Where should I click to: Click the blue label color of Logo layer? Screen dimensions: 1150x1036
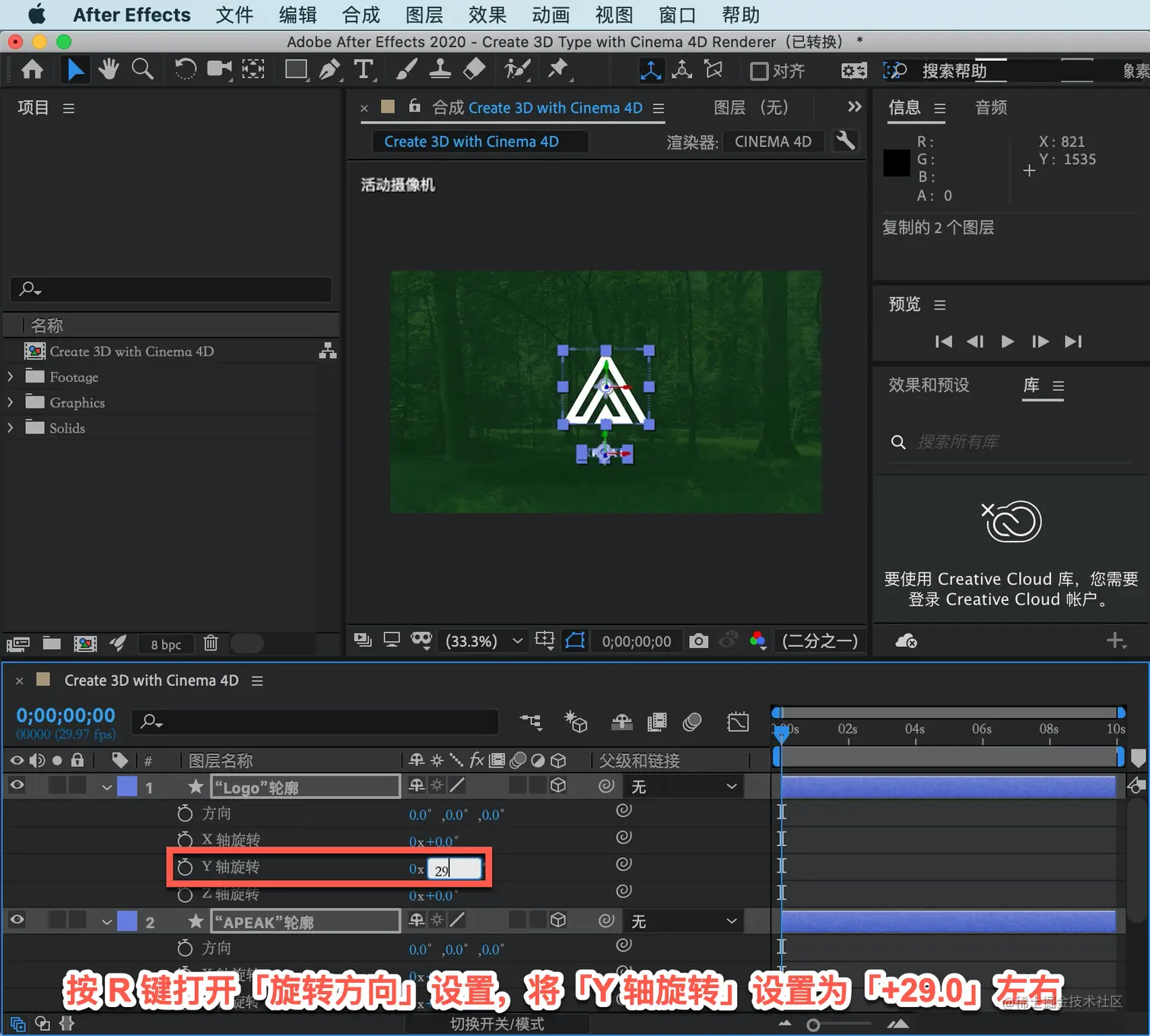click(127, 787)
